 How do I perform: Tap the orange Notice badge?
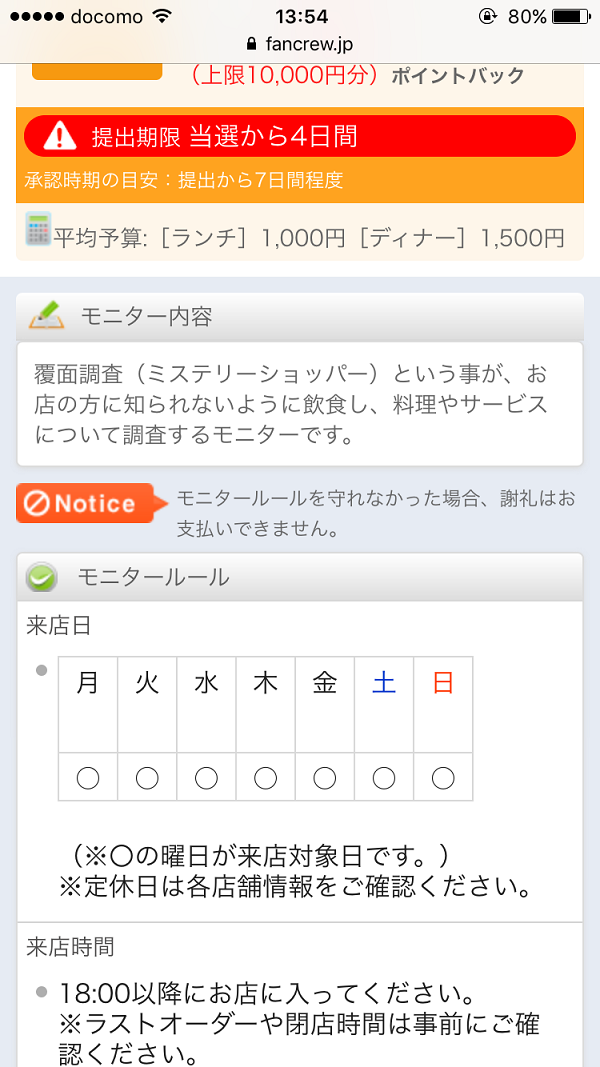pyautogui.click(x=86, y=503)
